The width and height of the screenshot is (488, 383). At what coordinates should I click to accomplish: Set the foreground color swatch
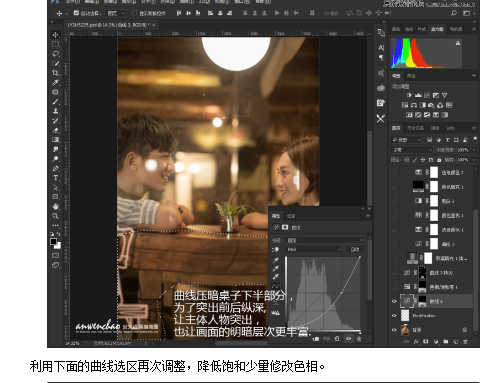click(x=53, y=242)
